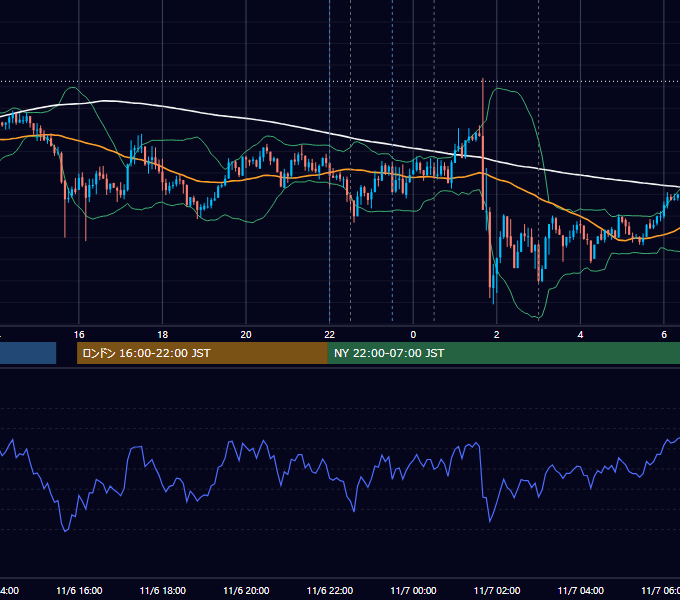
Task: Click the 11/6 16:00 indicator axis label
Action: tap(79, 590)
